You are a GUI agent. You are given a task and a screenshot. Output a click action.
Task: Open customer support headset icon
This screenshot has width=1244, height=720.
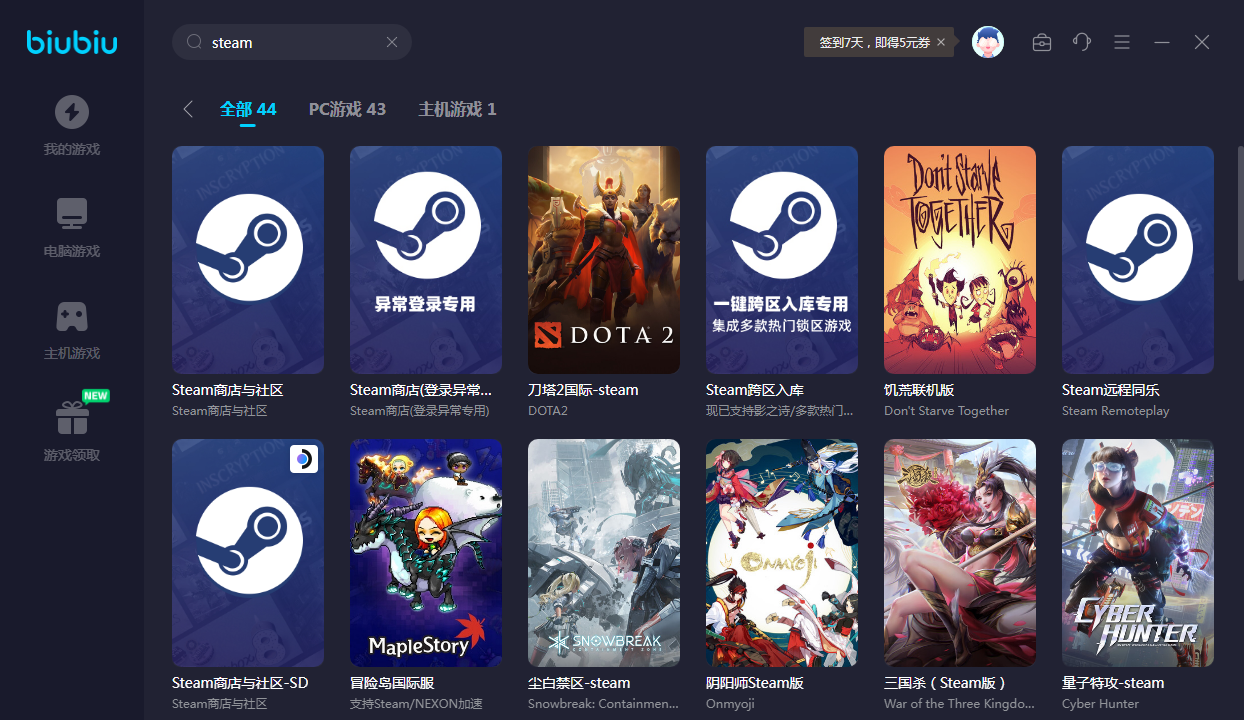pyautogui.click(x=1082, y=42)
